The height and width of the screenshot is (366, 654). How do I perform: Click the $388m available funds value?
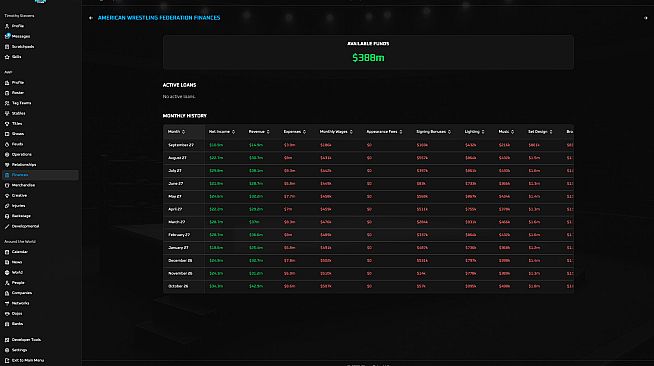(368, 58)
